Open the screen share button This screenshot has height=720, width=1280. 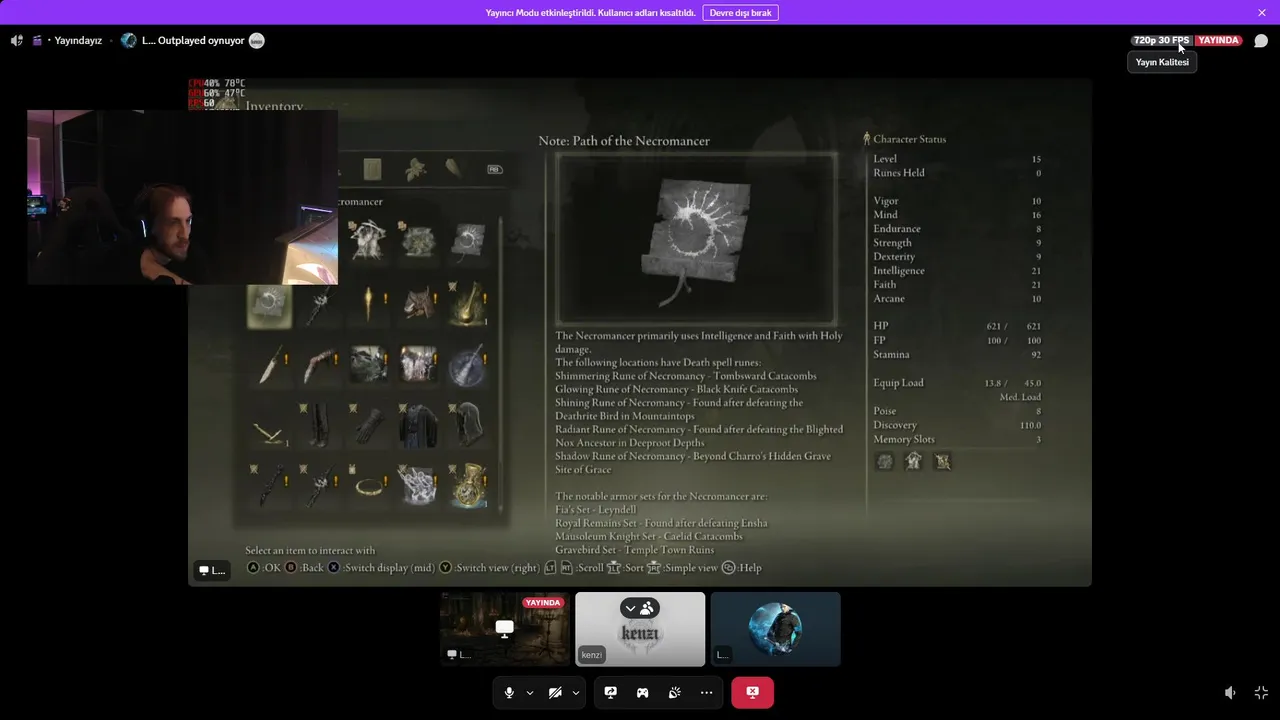coord(610,693)
